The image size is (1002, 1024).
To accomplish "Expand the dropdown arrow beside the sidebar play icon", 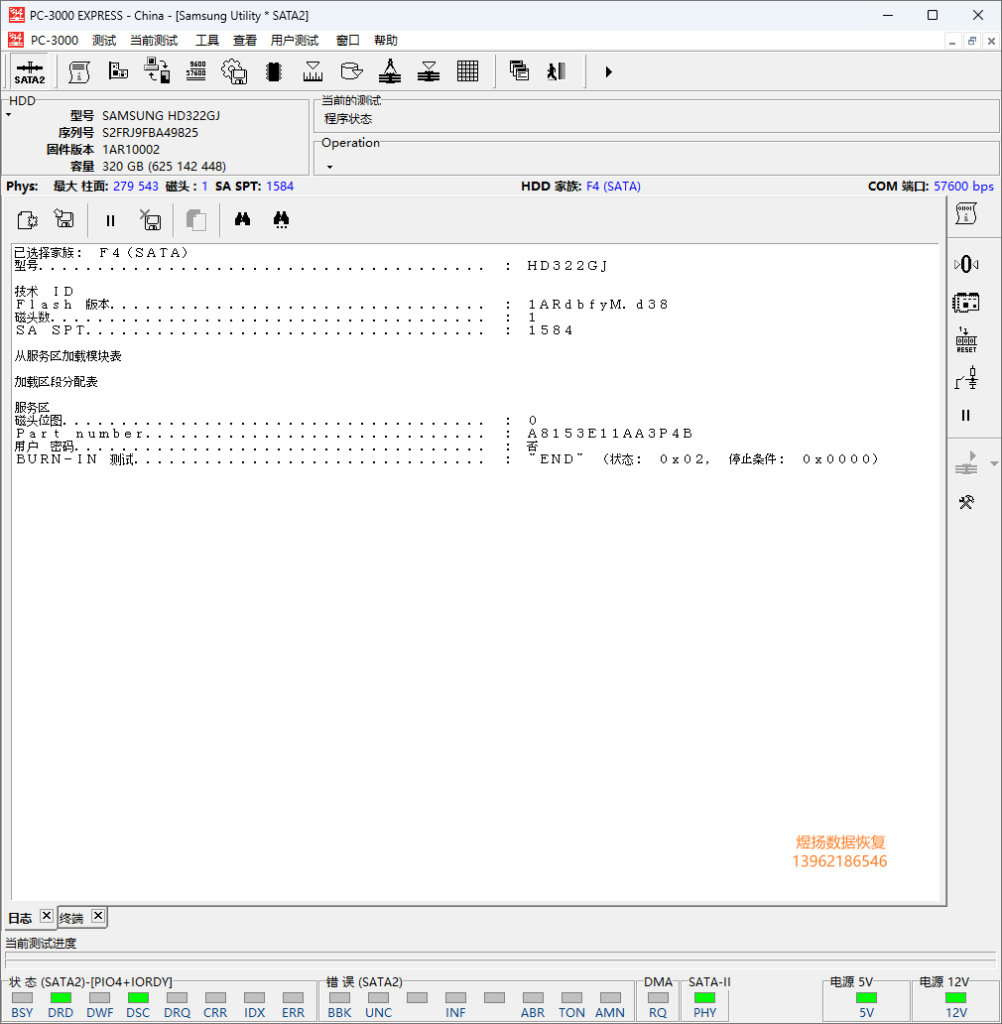I will coord(994,464).
